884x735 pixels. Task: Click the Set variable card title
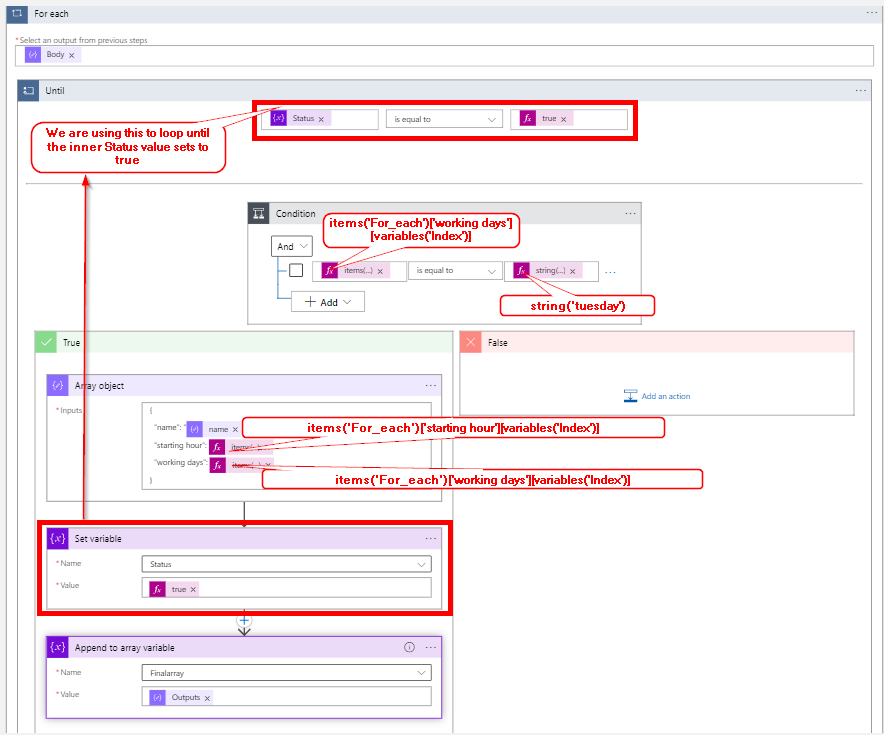tap(98, 539)
